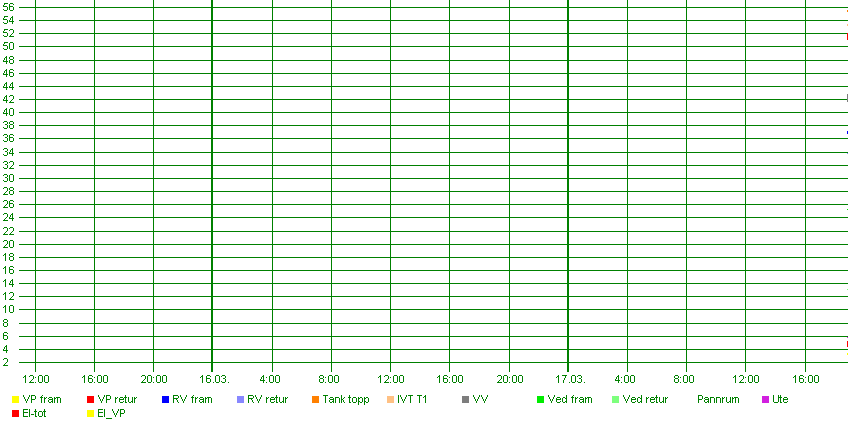Click the red swatch beside El-tot
This screenshot has height=426, width=848.
pyautogui.click(x=15, y=414)
